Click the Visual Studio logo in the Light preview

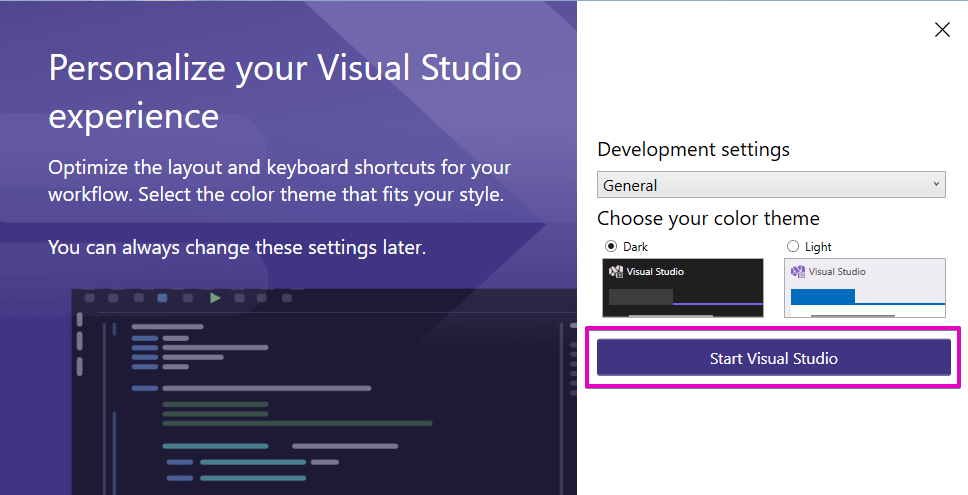click(798, 271)
